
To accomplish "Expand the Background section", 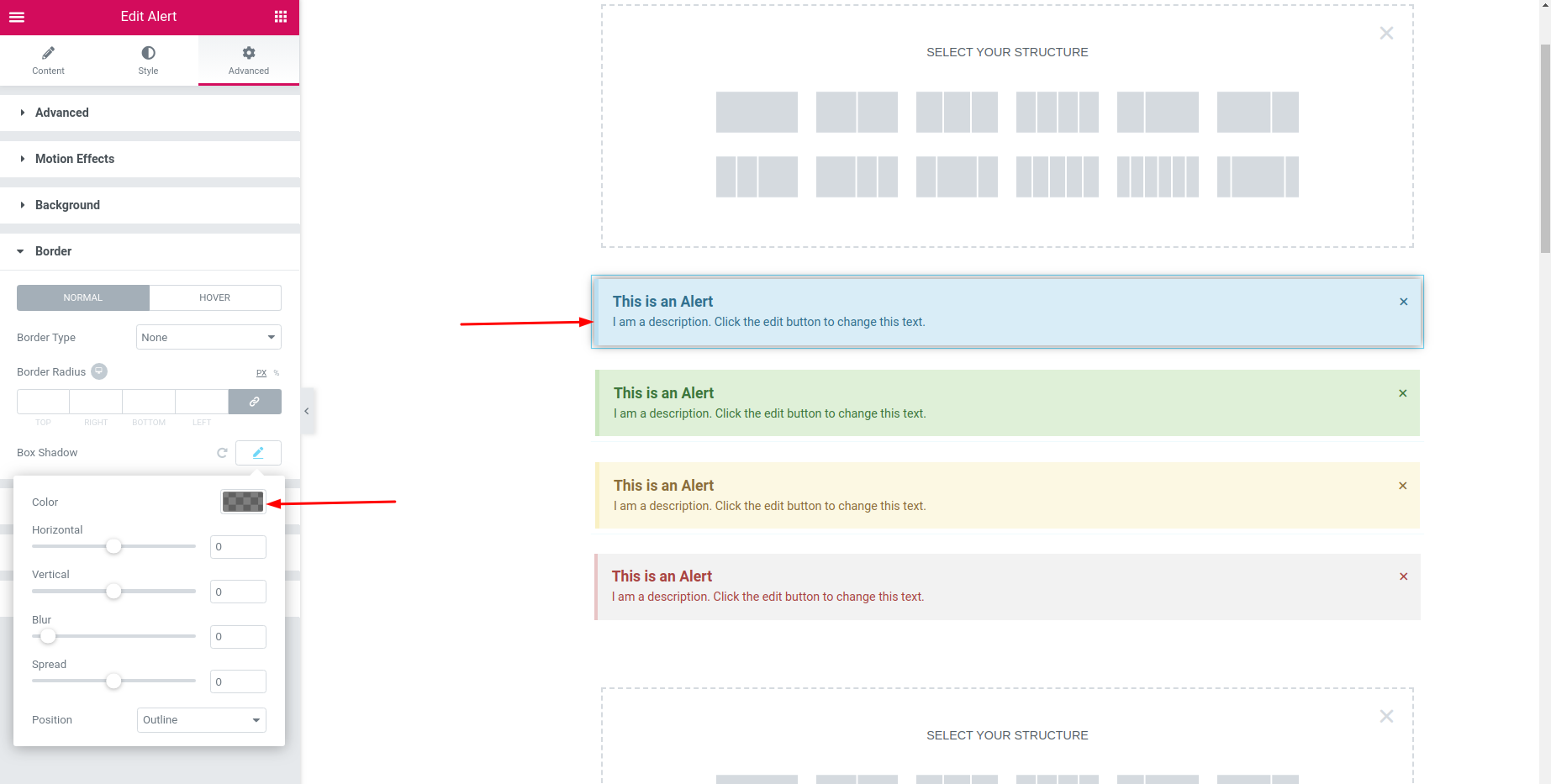I will pyautogui.click(x=150, y=205).
